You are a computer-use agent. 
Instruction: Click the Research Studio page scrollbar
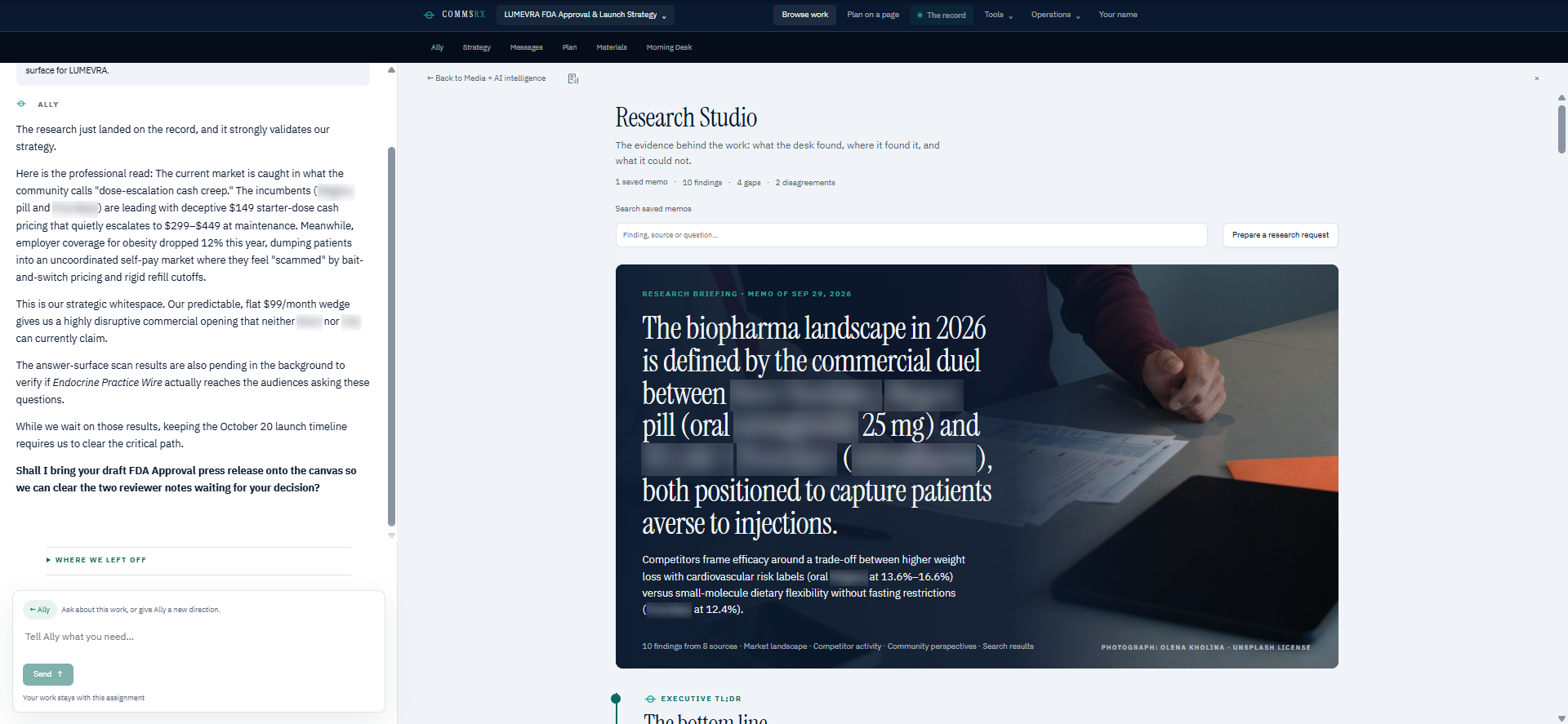coord(1561,128)
